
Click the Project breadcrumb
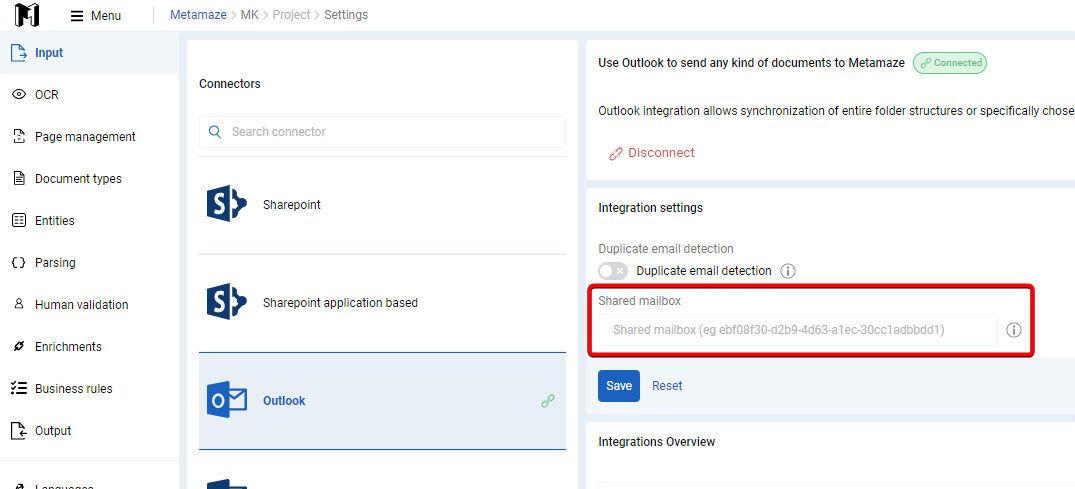[x=291, y=14]
